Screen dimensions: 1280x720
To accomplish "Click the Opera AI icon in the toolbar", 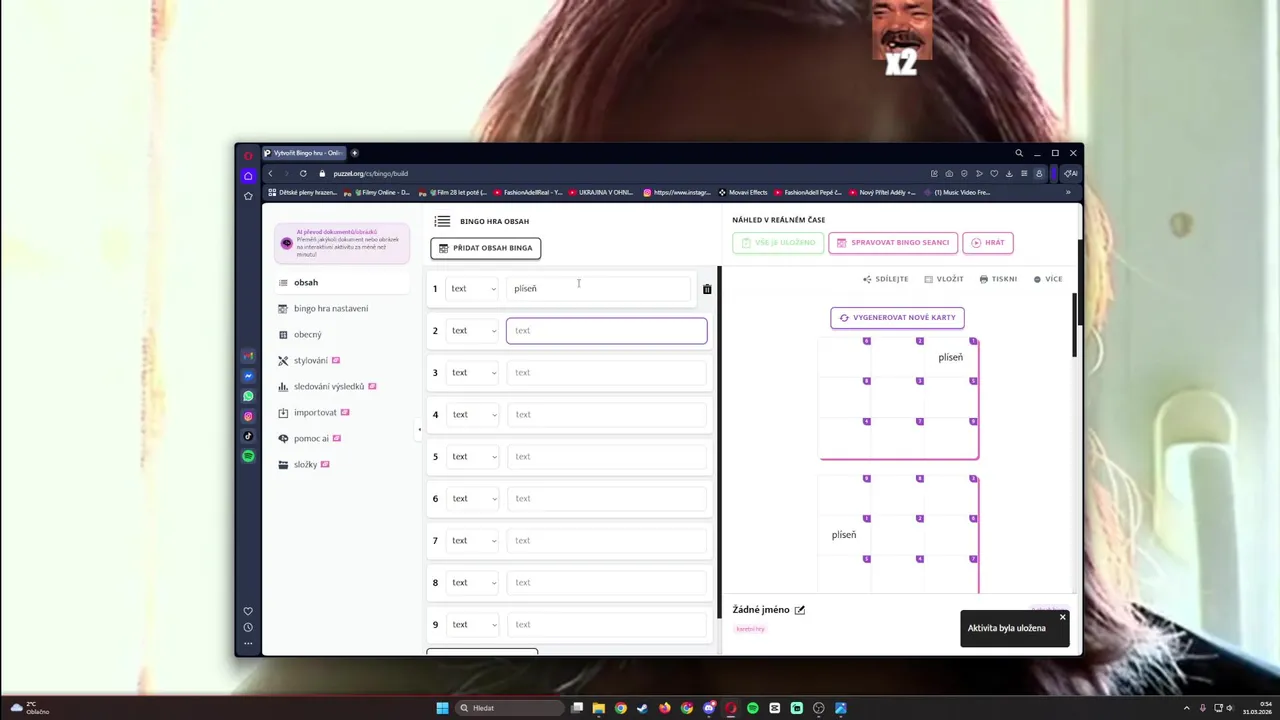I will [x=1070, y=173].
